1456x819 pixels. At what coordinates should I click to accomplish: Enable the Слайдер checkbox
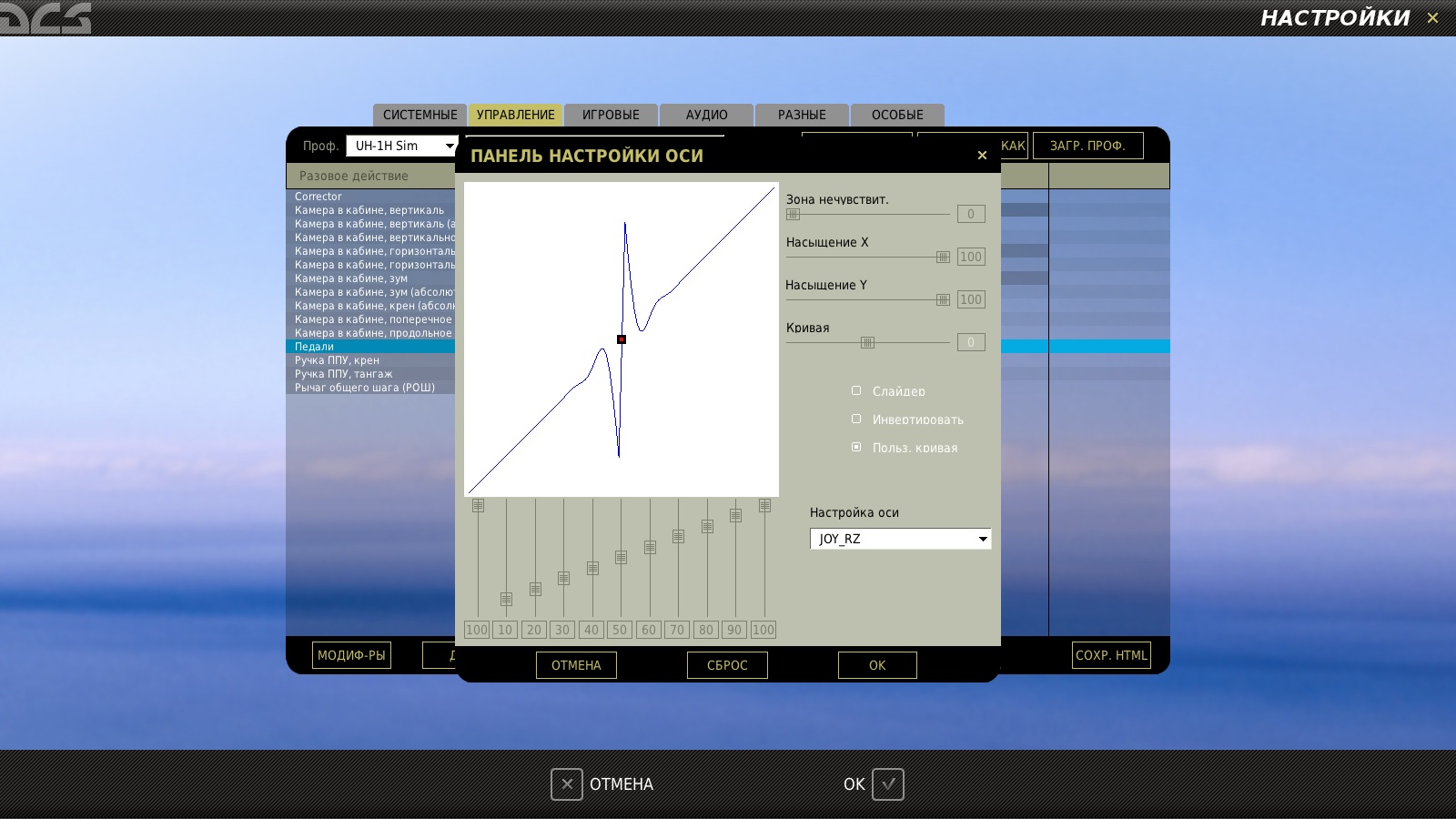click(x=856, y=390)
